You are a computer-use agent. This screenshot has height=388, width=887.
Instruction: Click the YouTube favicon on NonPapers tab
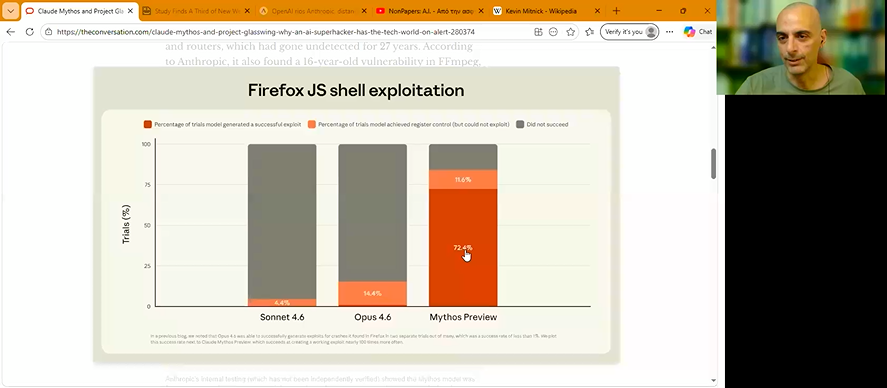(380, 11)
